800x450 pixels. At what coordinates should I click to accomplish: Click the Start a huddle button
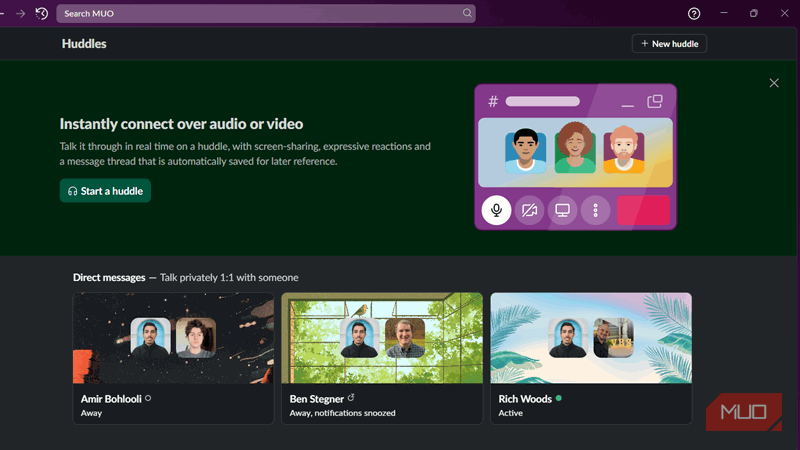coord(105,191)
